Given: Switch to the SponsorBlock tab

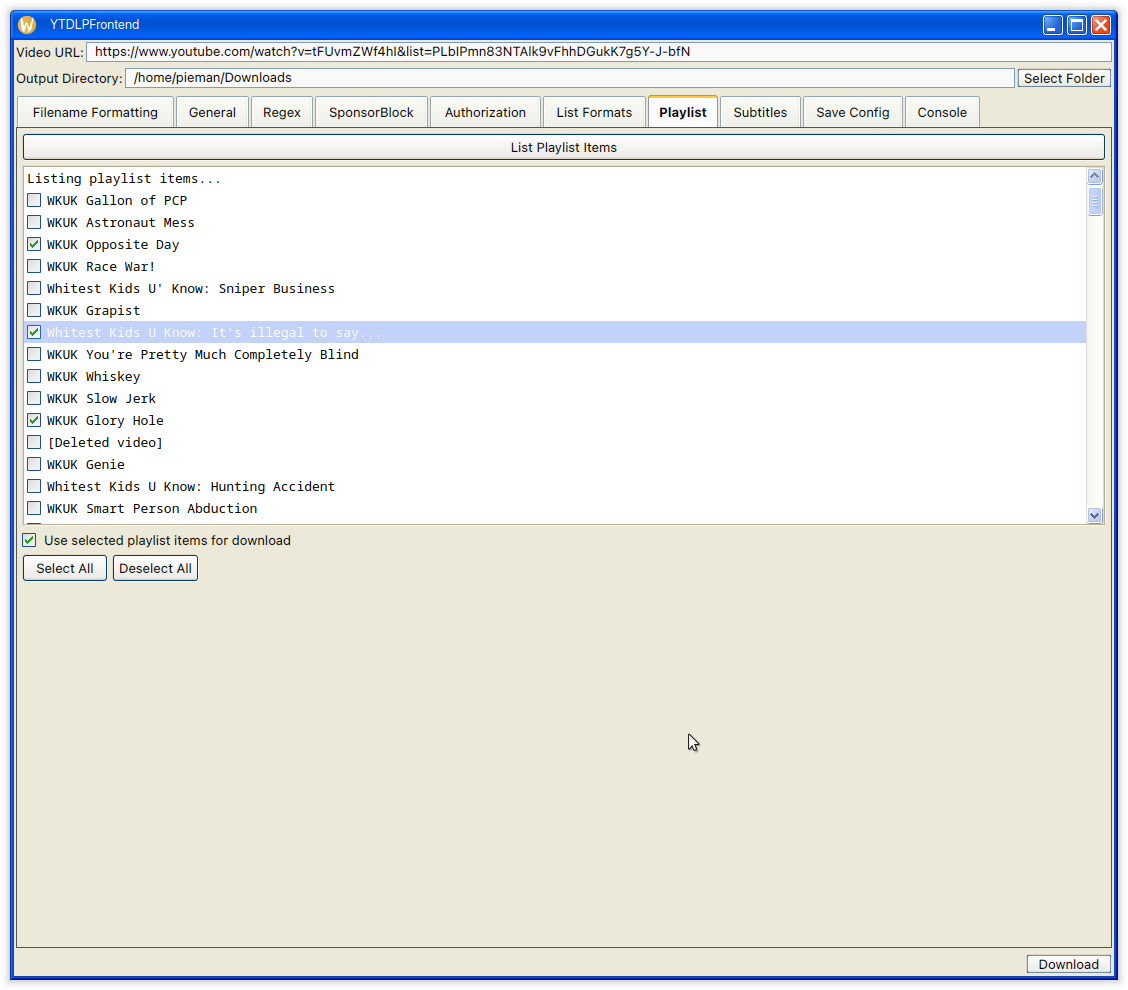Looking at the screenshot, I should 371,112.
